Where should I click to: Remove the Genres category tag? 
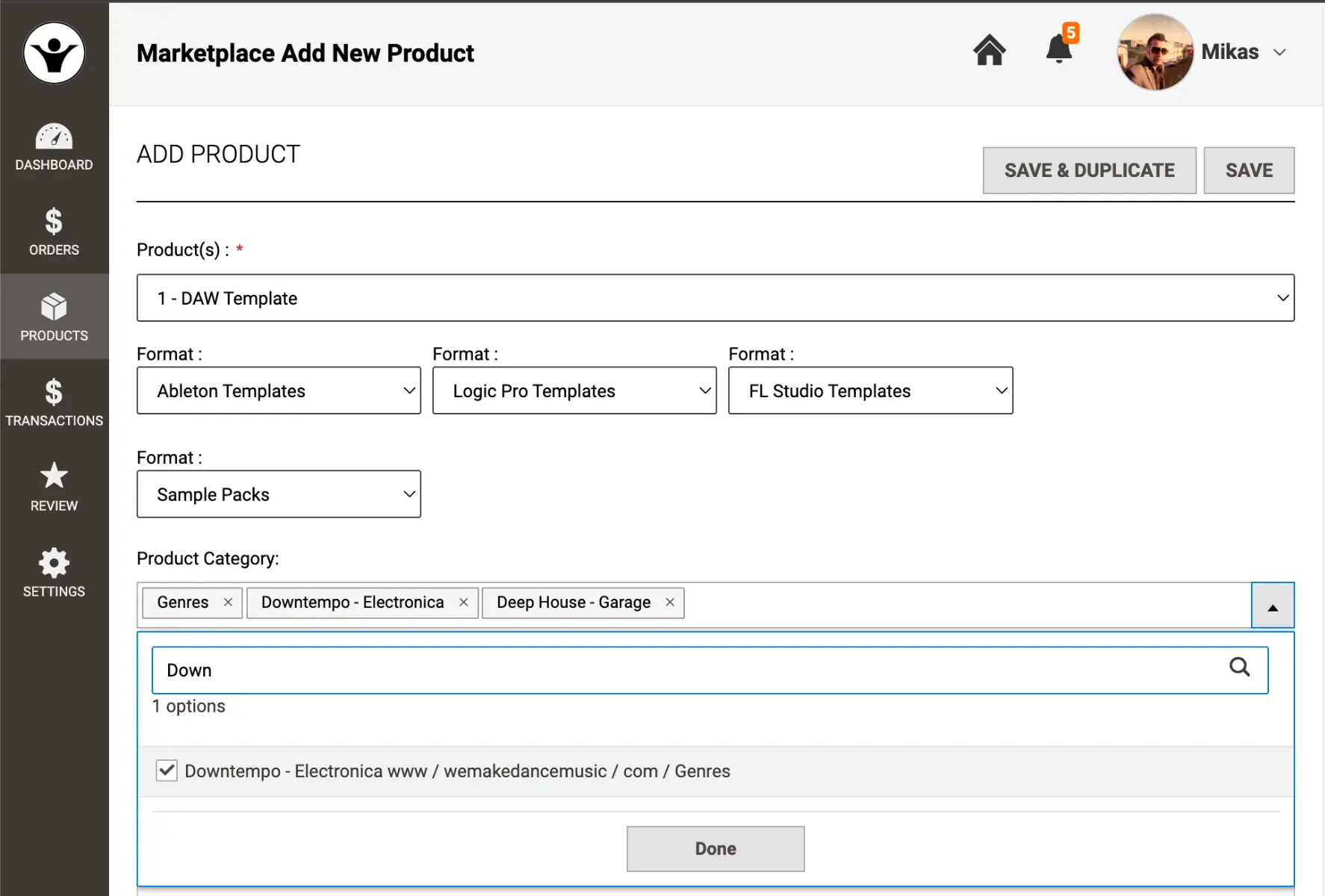[x=228, y=603]
